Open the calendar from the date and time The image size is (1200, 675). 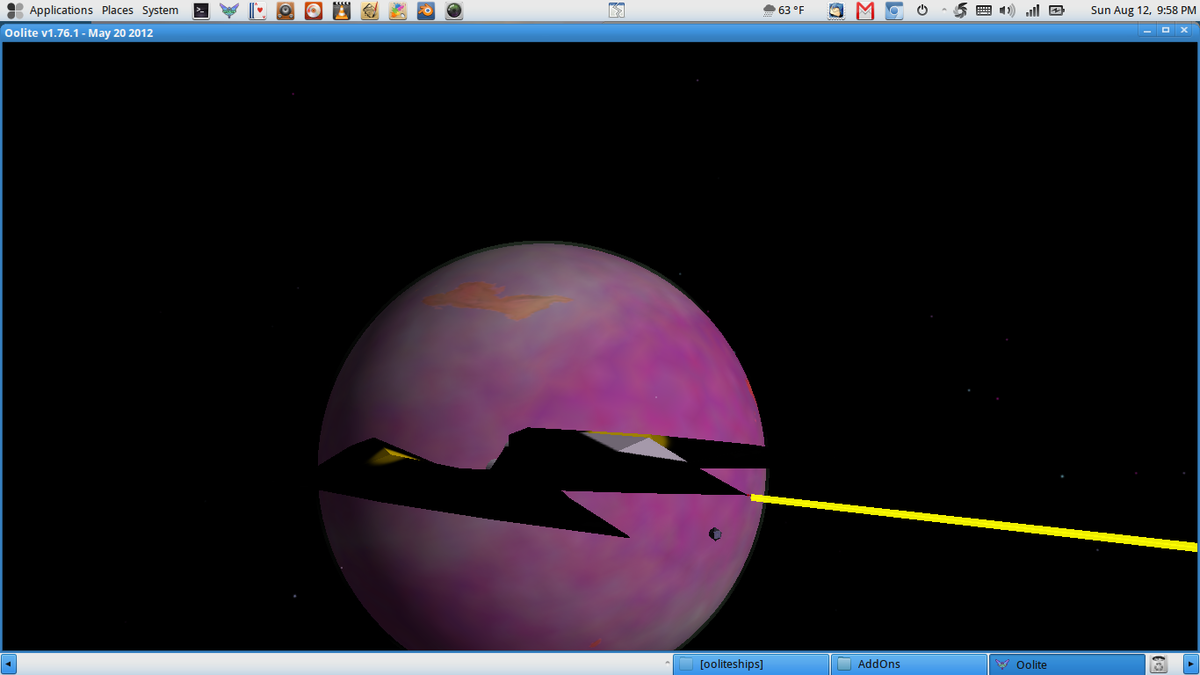click(x=1142, y=11)
